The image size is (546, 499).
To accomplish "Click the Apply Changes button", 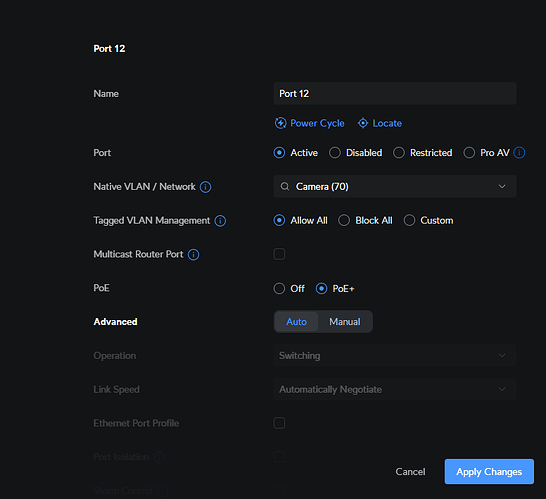I will pyautogui.click(x=489, y=471).
